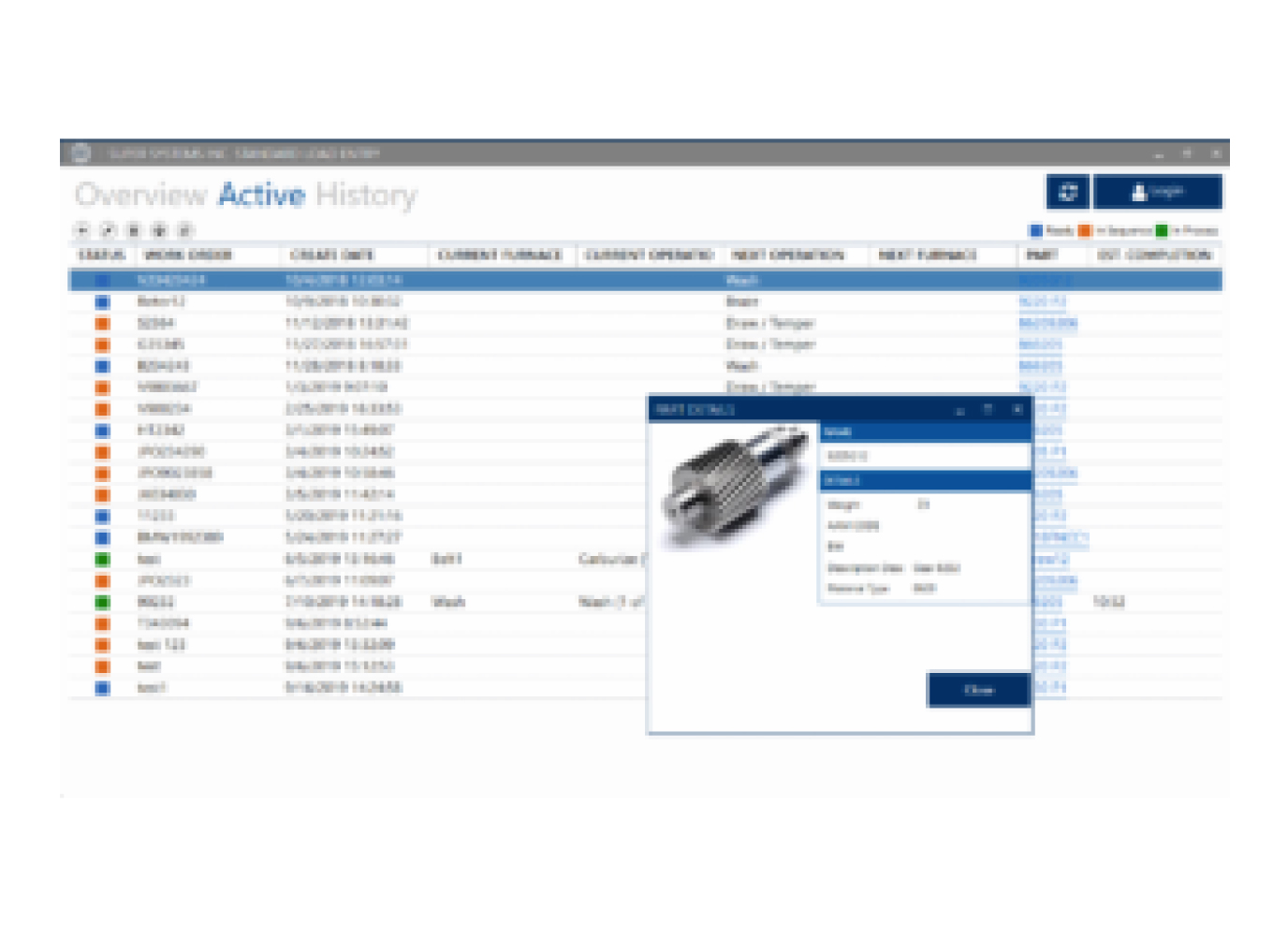Select the row with work order test 123

point(161,645)
